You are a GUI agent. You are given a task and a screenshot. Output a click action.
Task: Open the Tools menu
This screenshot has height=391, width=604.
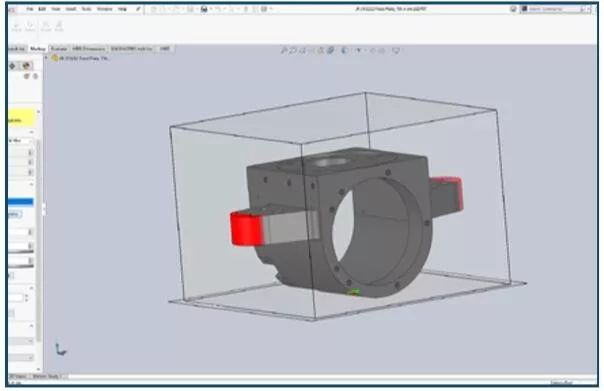86,9
